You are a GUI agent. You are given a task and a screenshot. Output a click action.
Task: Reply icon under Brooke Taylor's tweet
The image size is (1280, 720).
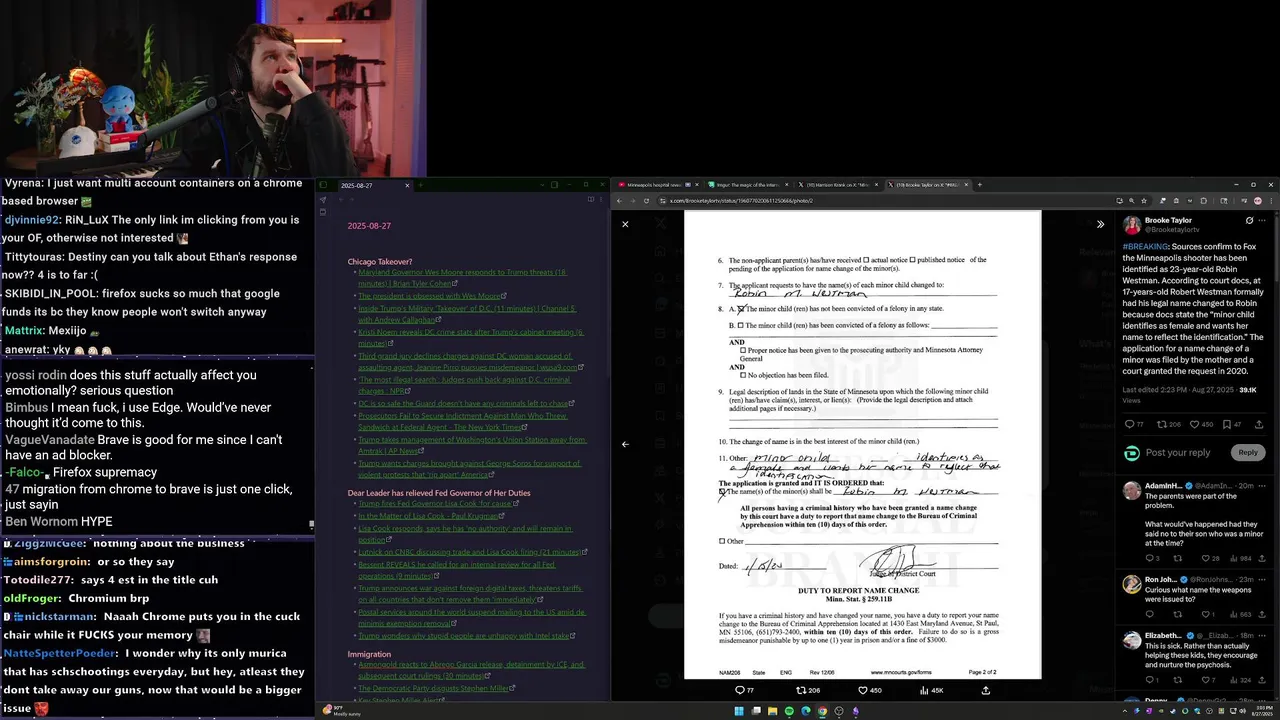1131,424
